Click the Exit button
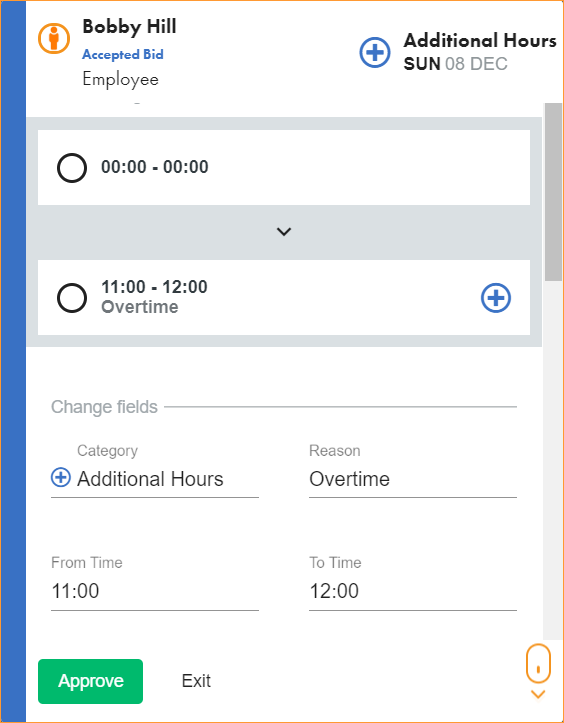The image size is (564, 723). [196, 681]
